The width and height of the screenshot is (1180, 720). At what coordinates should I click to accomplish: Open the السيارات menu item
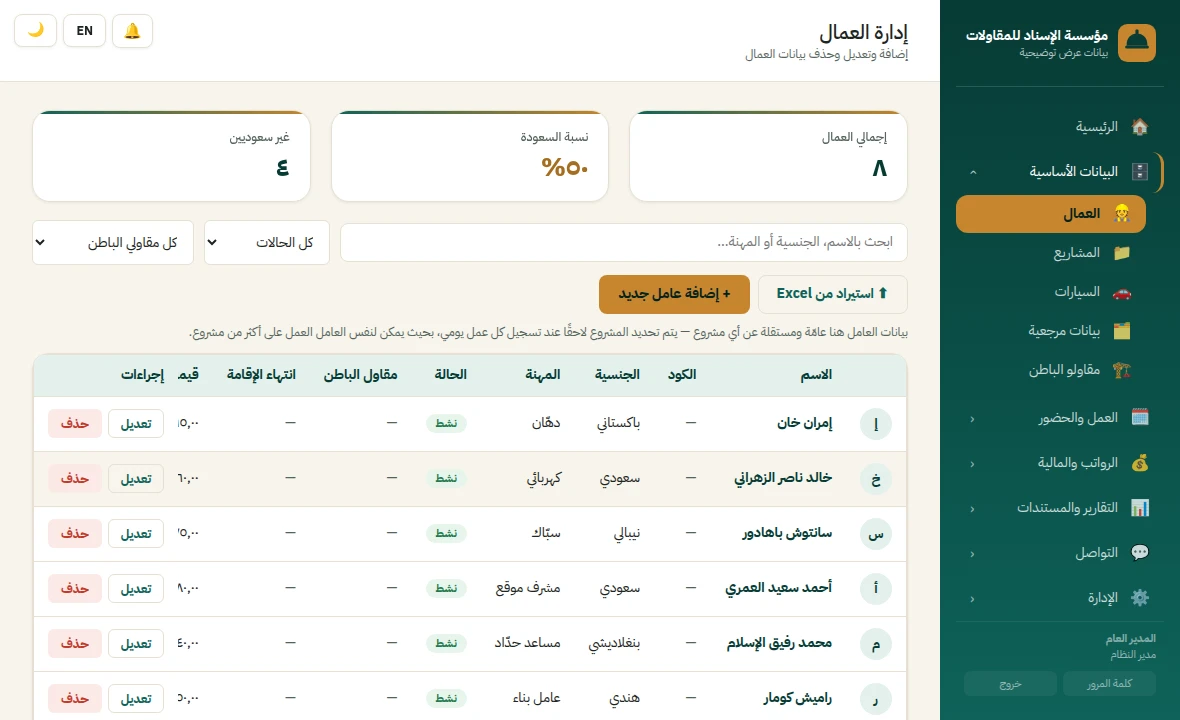(1051, 292)
